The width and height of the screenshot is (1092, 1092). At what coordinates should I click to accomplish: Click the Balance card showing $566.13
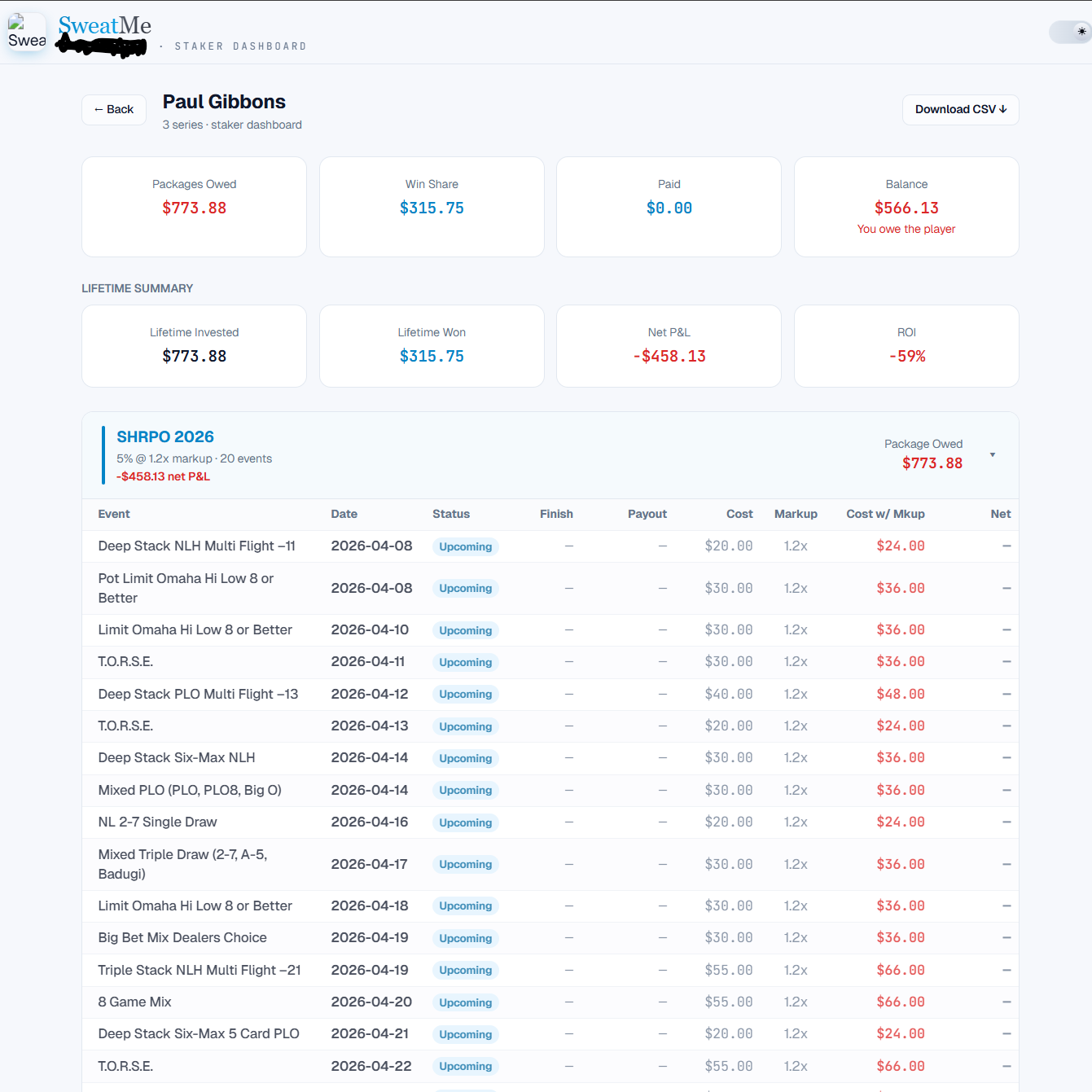906,207
